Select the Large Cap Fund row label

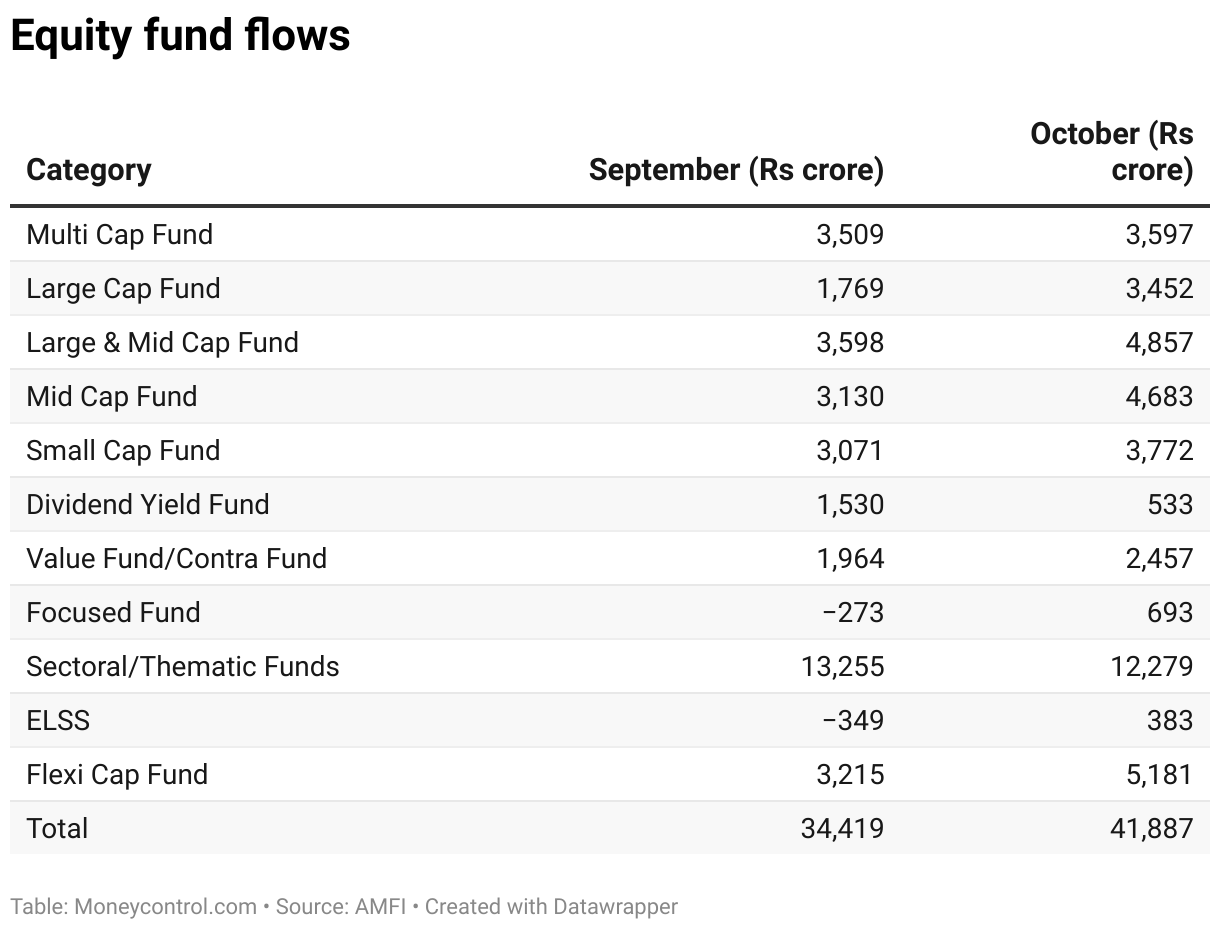click(x=123, y=289)
